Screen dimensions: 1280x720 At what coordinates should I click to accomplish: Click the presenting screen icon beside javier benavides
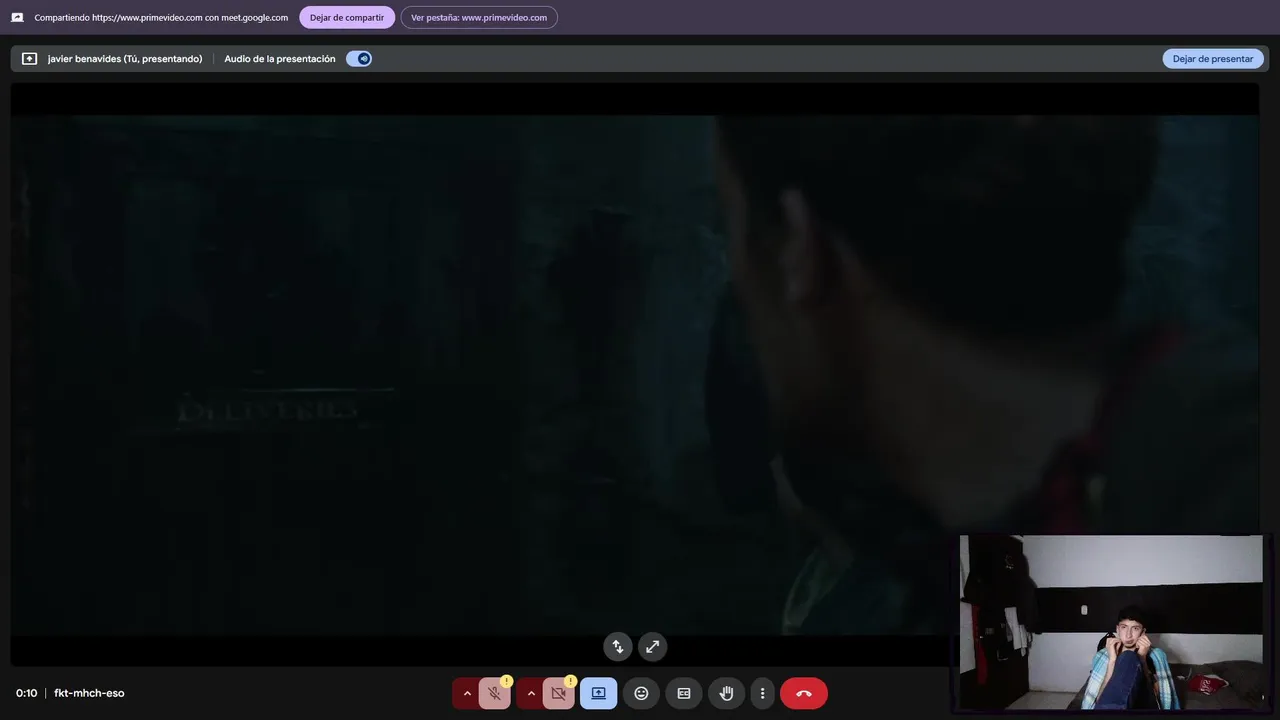tap(29, 59)
